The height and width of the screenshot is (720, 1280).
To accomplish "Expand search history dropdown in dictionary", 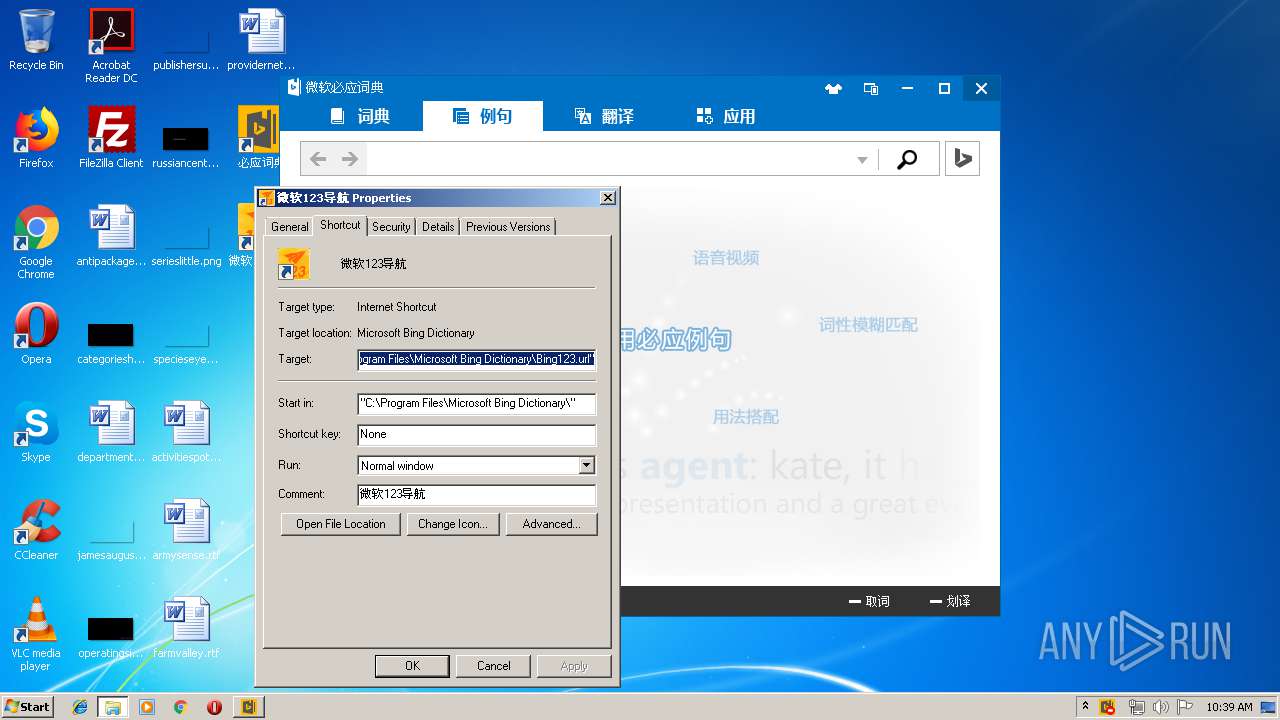I will [861, 160].
